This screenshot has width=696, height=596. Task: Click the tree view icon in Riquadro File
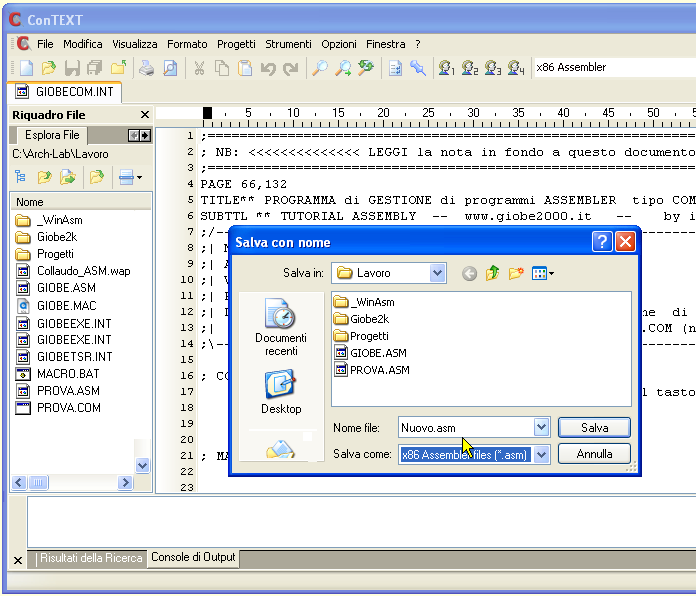pos(20,177)
